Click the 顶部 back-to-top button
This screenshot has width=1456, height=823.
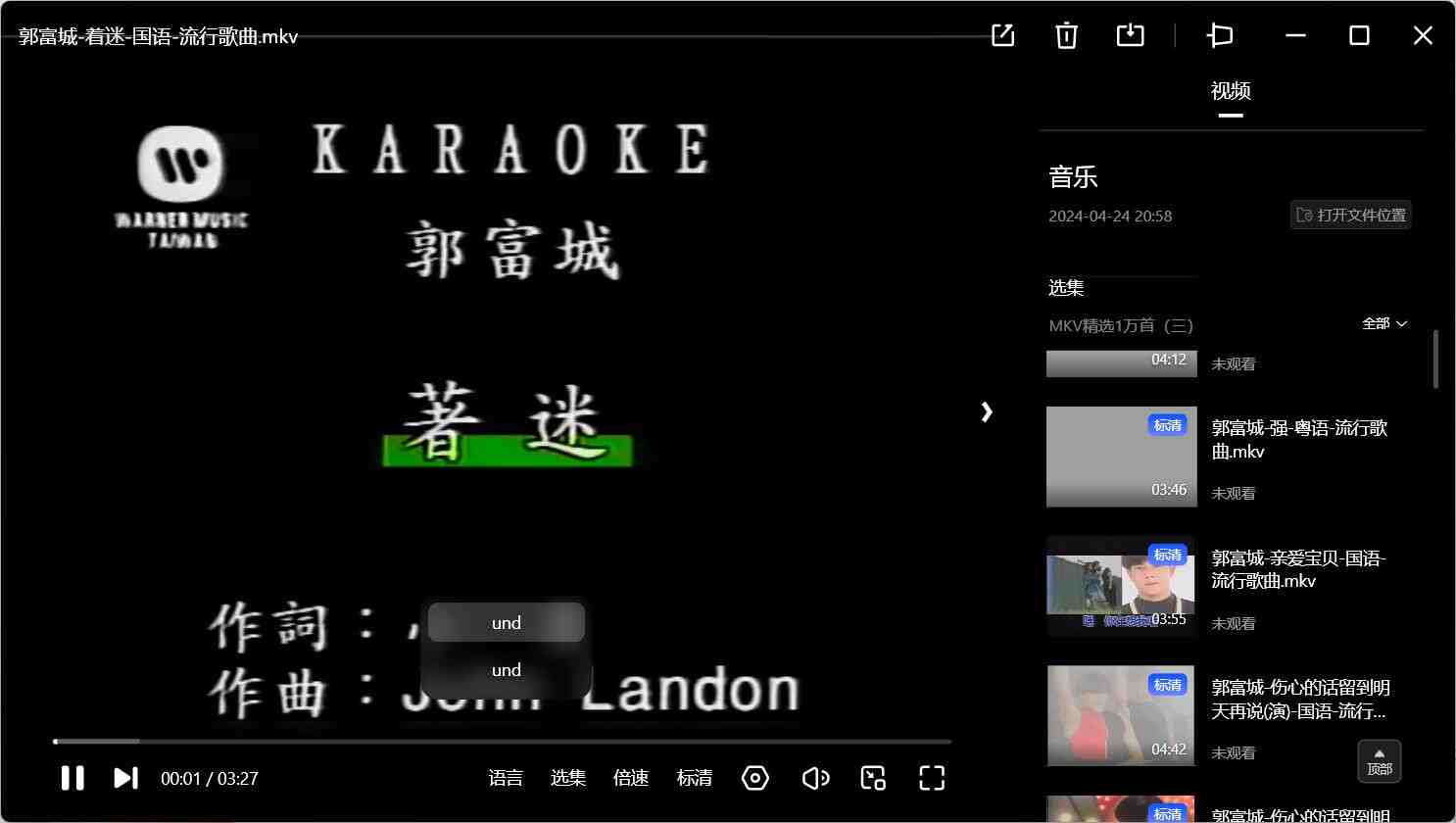pyautogui.click(x=1380, y=761)
